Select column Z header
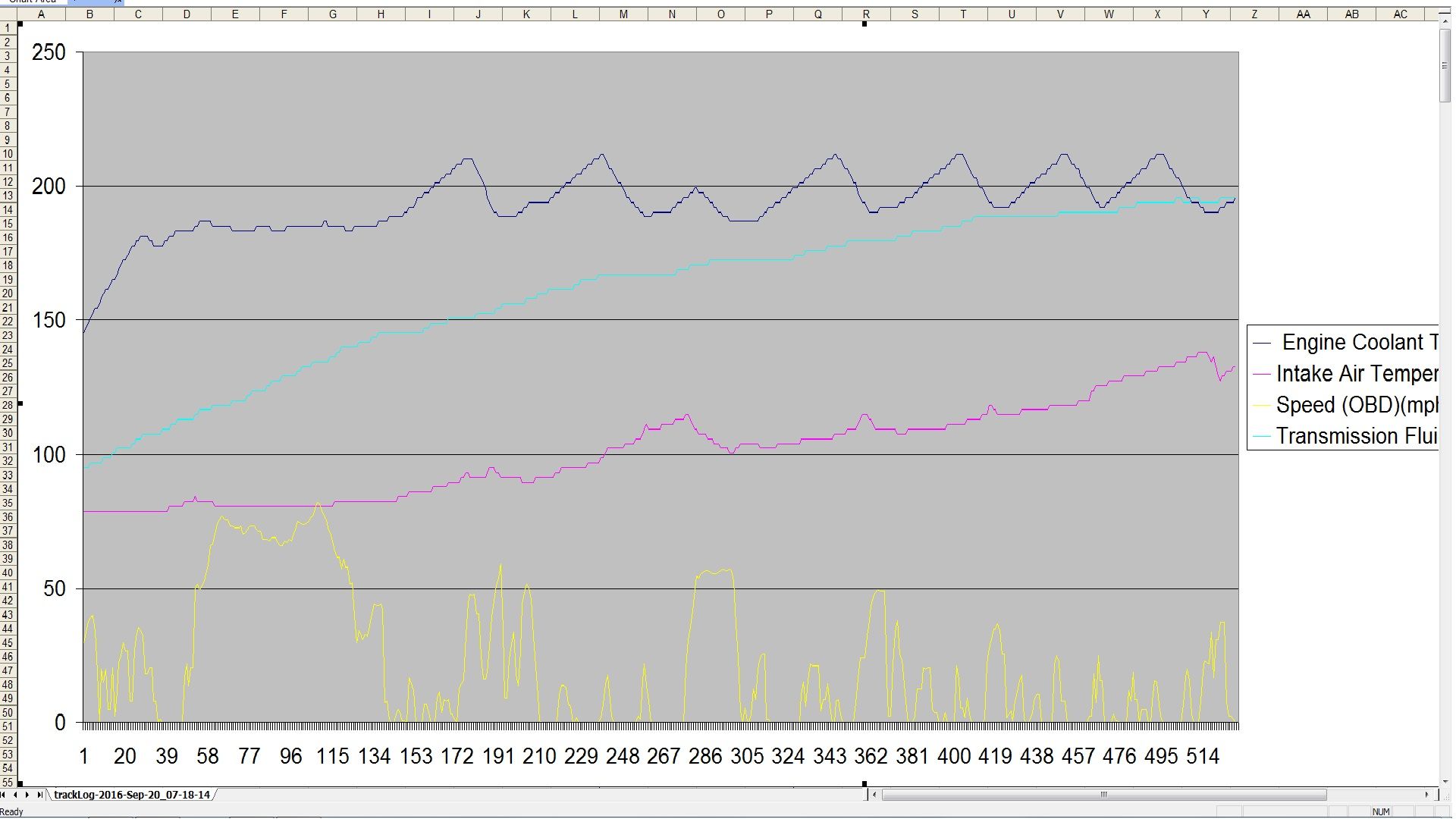The height and width of the screenshot is (819, 1456). [x=1254, y=14]
